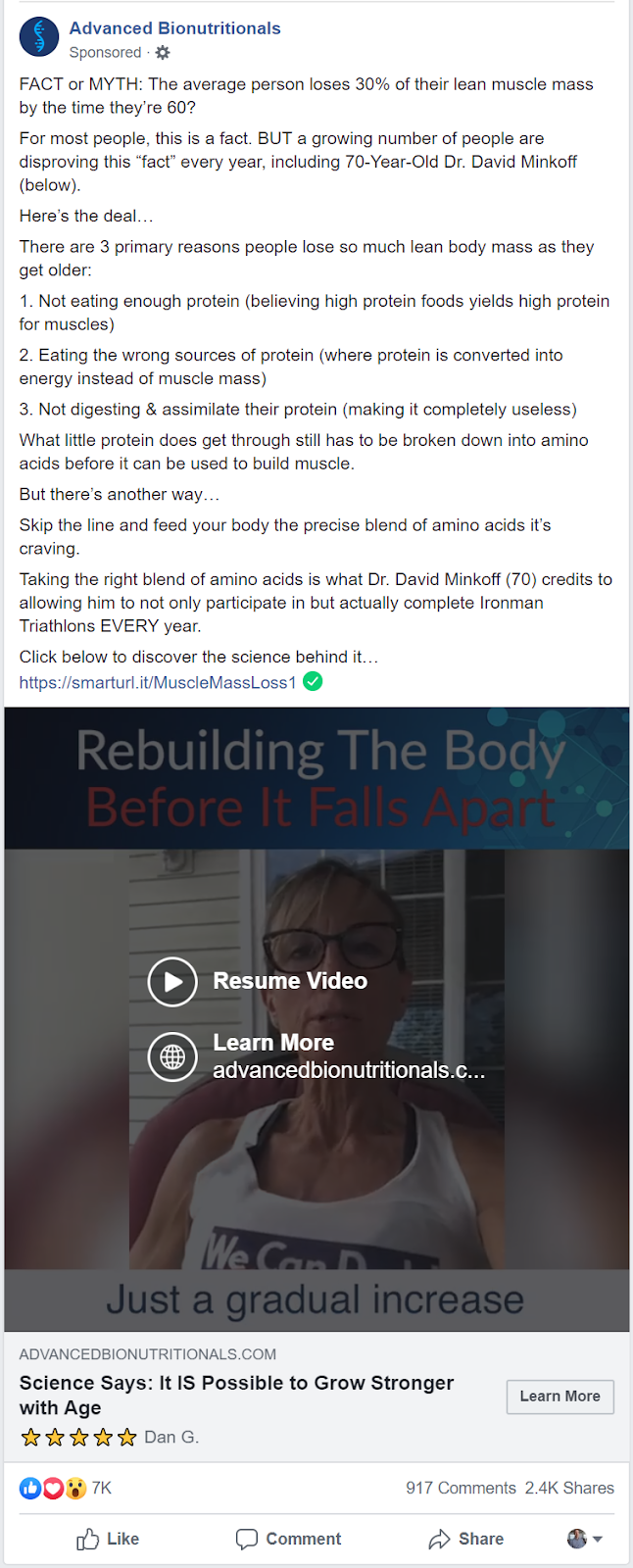Viewport: 633px width, 1568px height.
Task: Click the wow face reaction icon
Action: (x=75, y=1489)
